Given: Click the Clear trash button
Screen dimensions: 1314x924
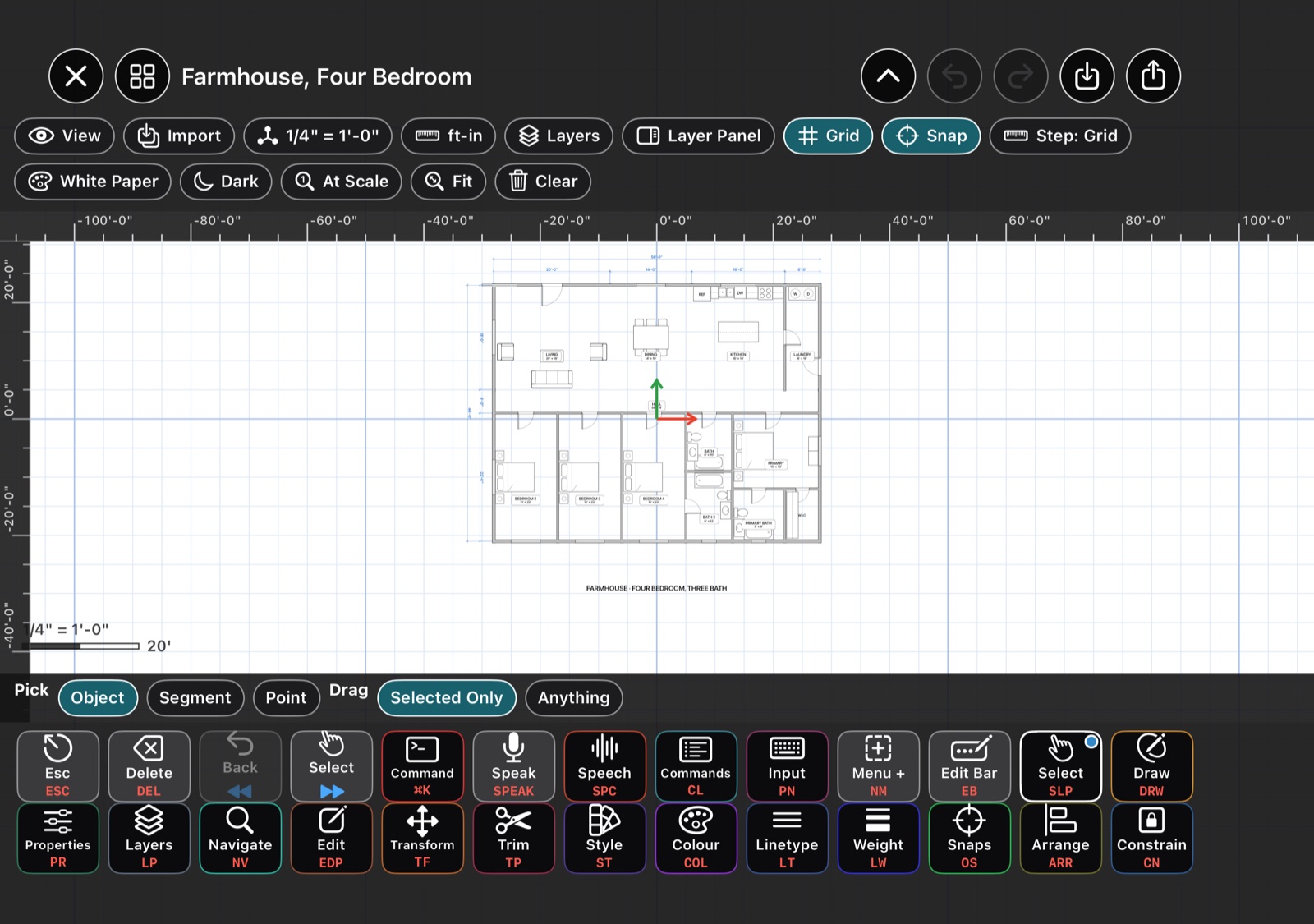Looking at the screenshot, I should (543, 182).
